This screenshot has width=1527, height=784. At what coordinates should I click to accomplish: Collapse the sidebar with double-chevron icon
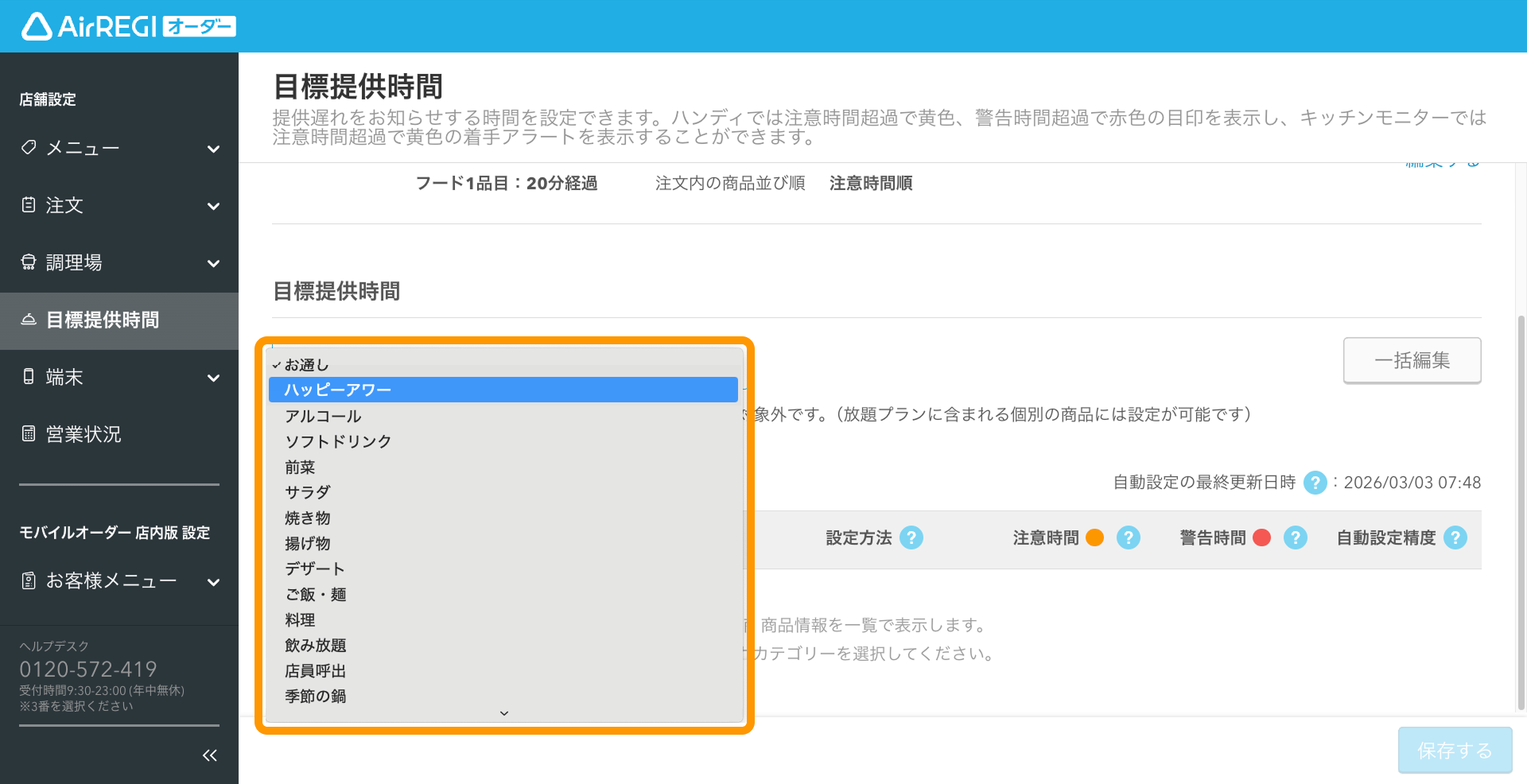[210, 755]
